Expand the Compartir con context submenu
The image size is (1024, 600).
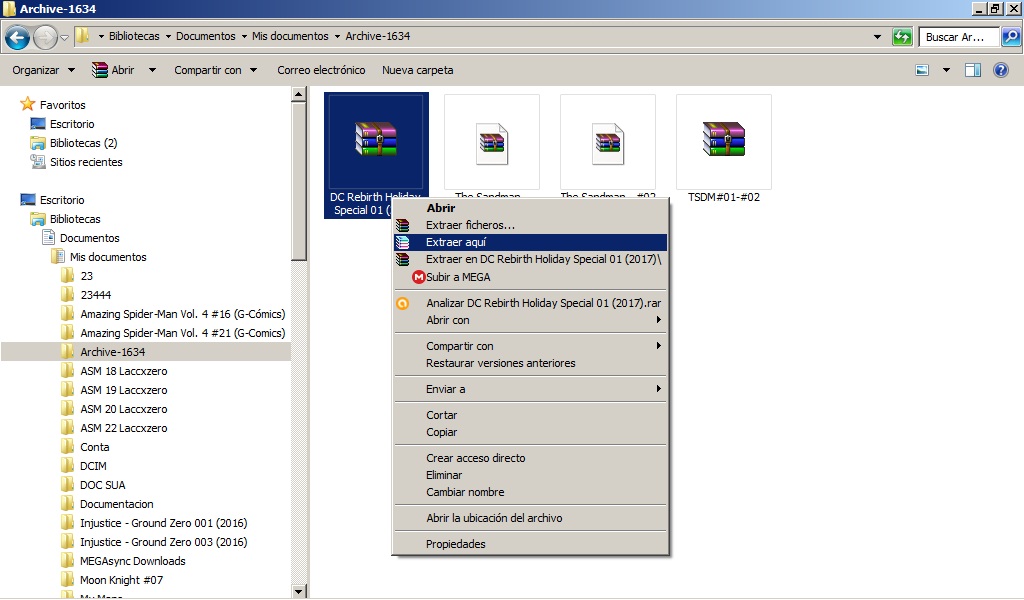(530, 345)
